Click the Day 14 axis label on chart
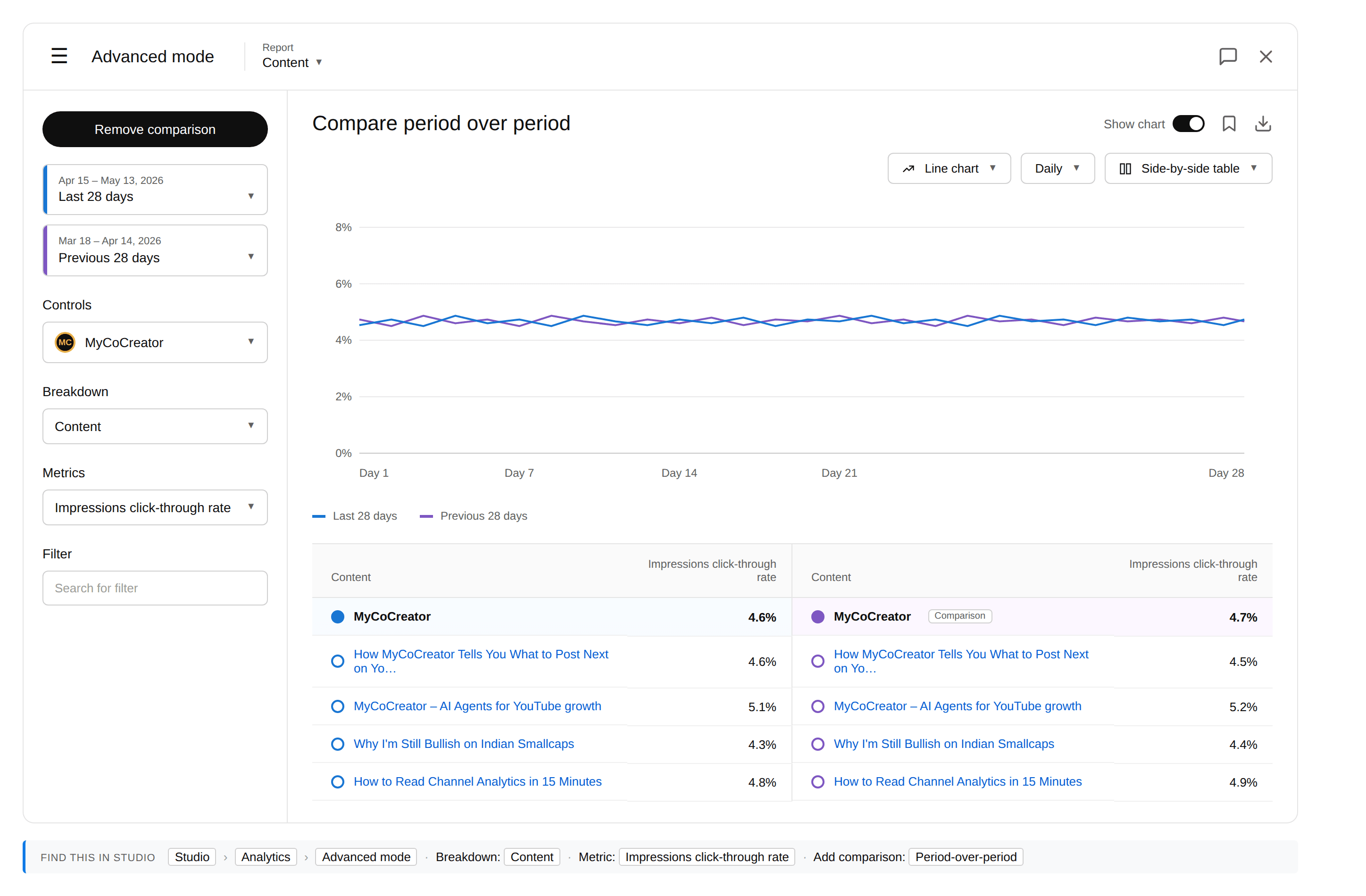 pos(679,473)
